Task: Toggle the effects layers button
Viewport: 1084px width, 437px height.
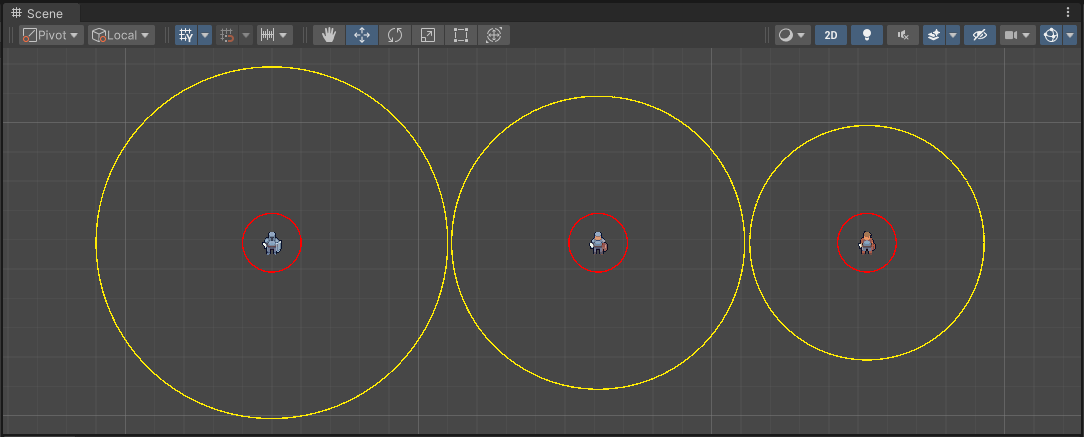Action: [x=933, y=35]
